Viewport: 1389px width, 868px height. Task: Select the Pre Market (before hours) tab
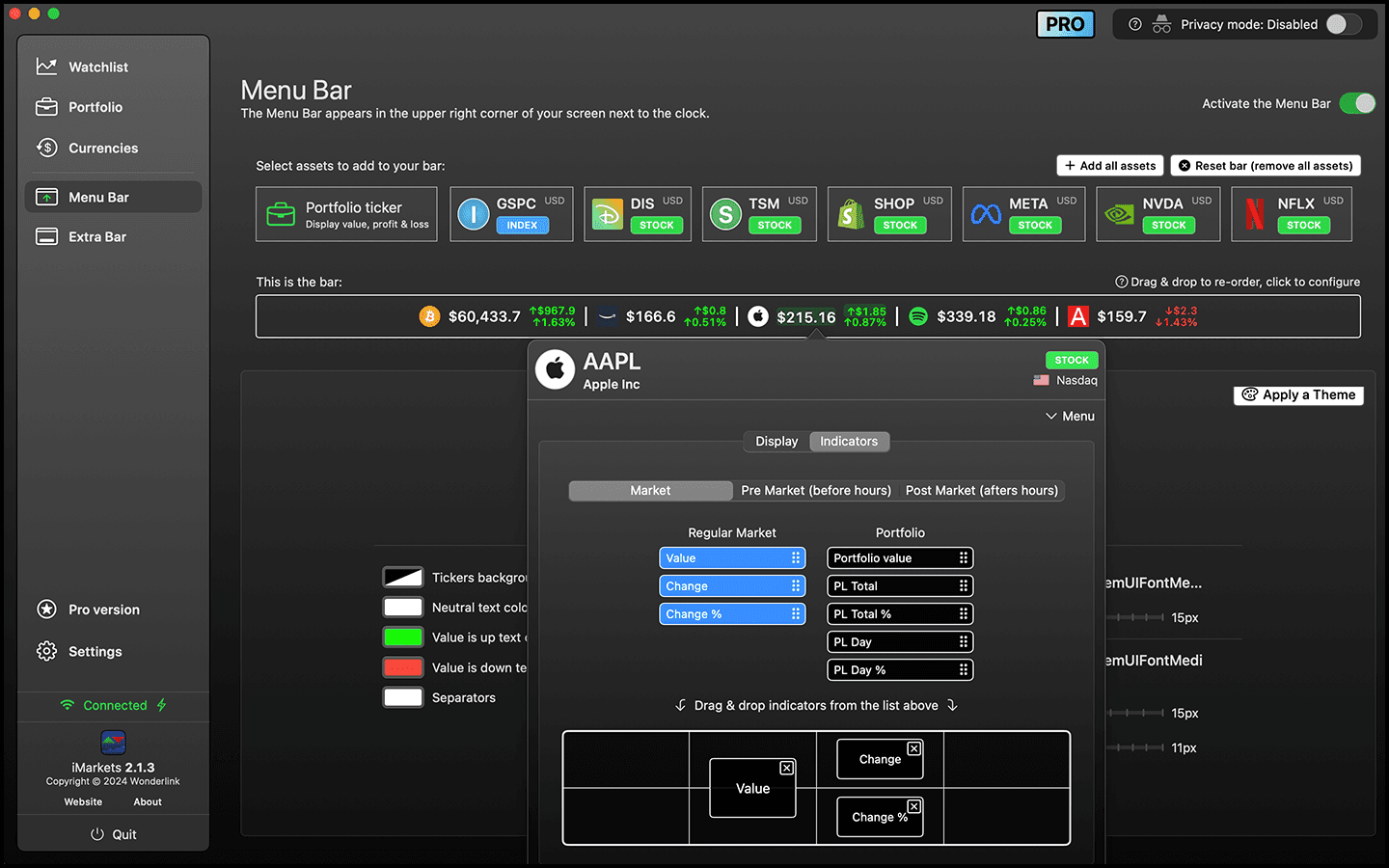pos(815,491)
